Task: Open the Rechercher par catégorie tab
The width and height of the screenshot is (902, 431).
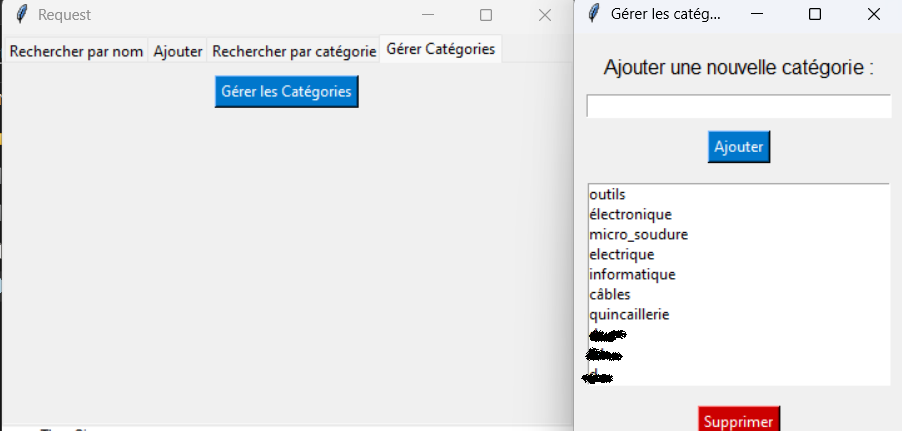Action: [x=294, y=51]
